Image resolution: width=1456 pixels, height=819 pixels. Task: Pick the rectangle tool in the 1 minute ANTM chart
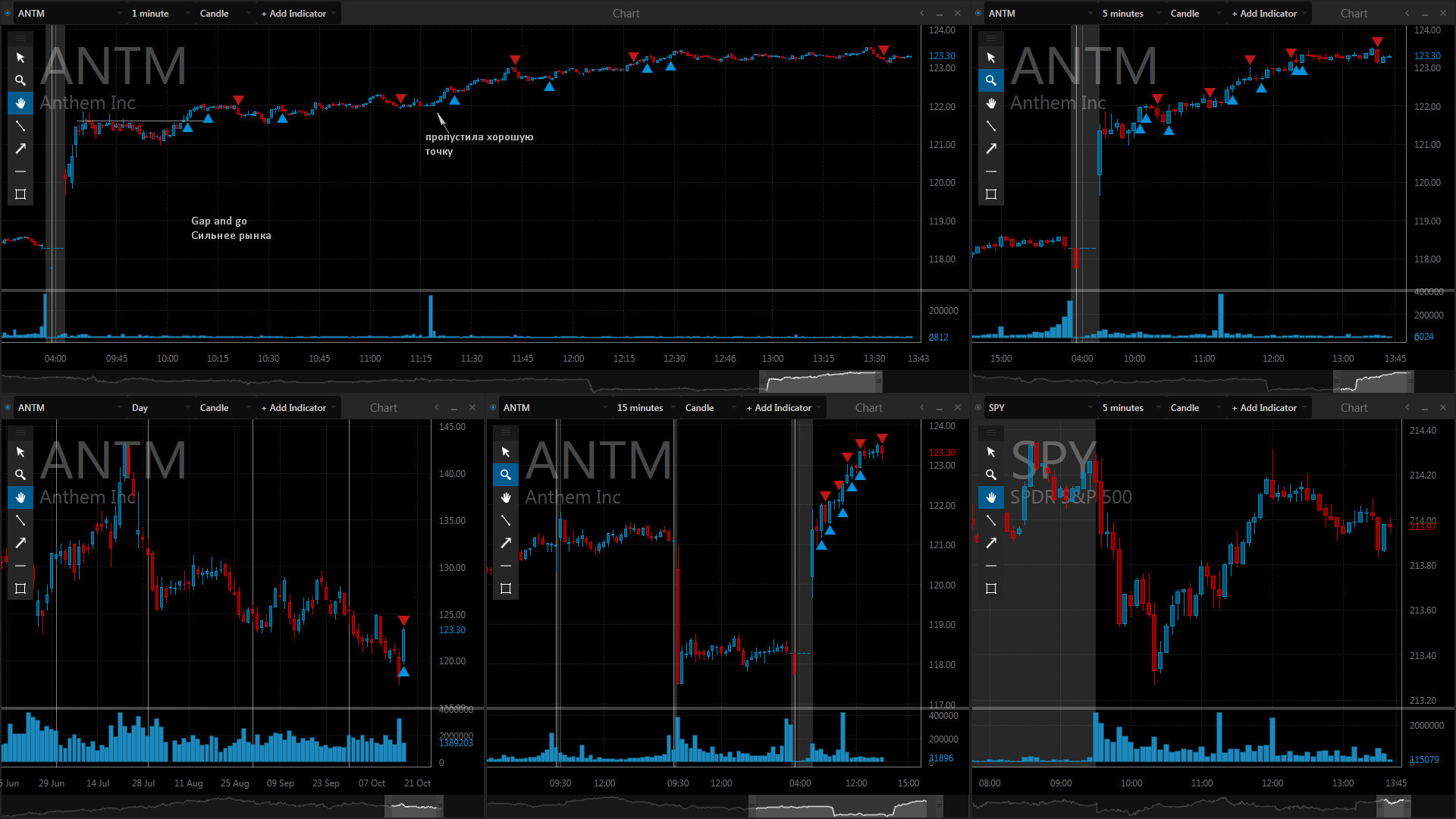[20, 194]
